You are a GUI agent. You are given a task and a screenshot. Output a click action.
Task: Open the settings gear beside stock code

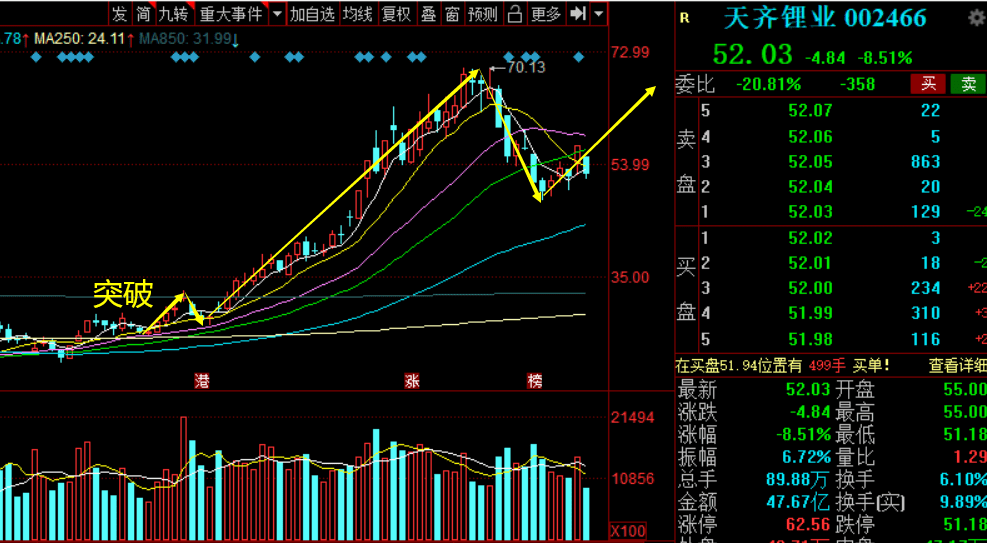click(x=976, y=18)
